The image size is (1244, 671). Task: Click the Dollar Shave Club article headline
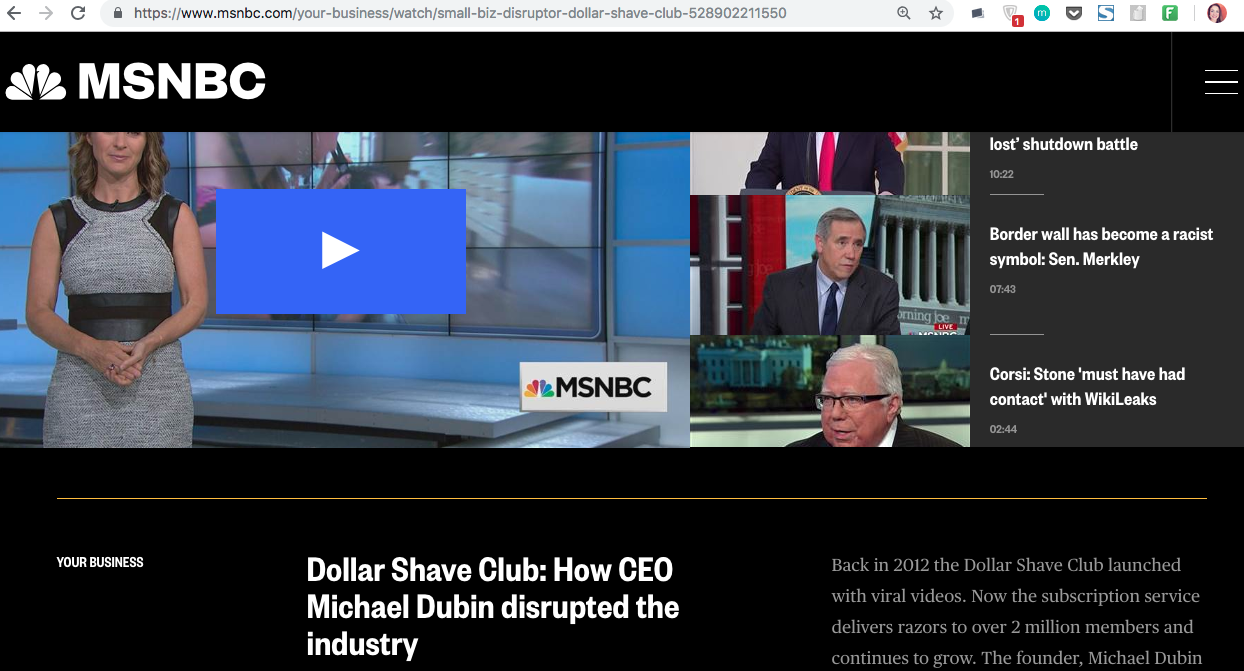tap(492, 607)
